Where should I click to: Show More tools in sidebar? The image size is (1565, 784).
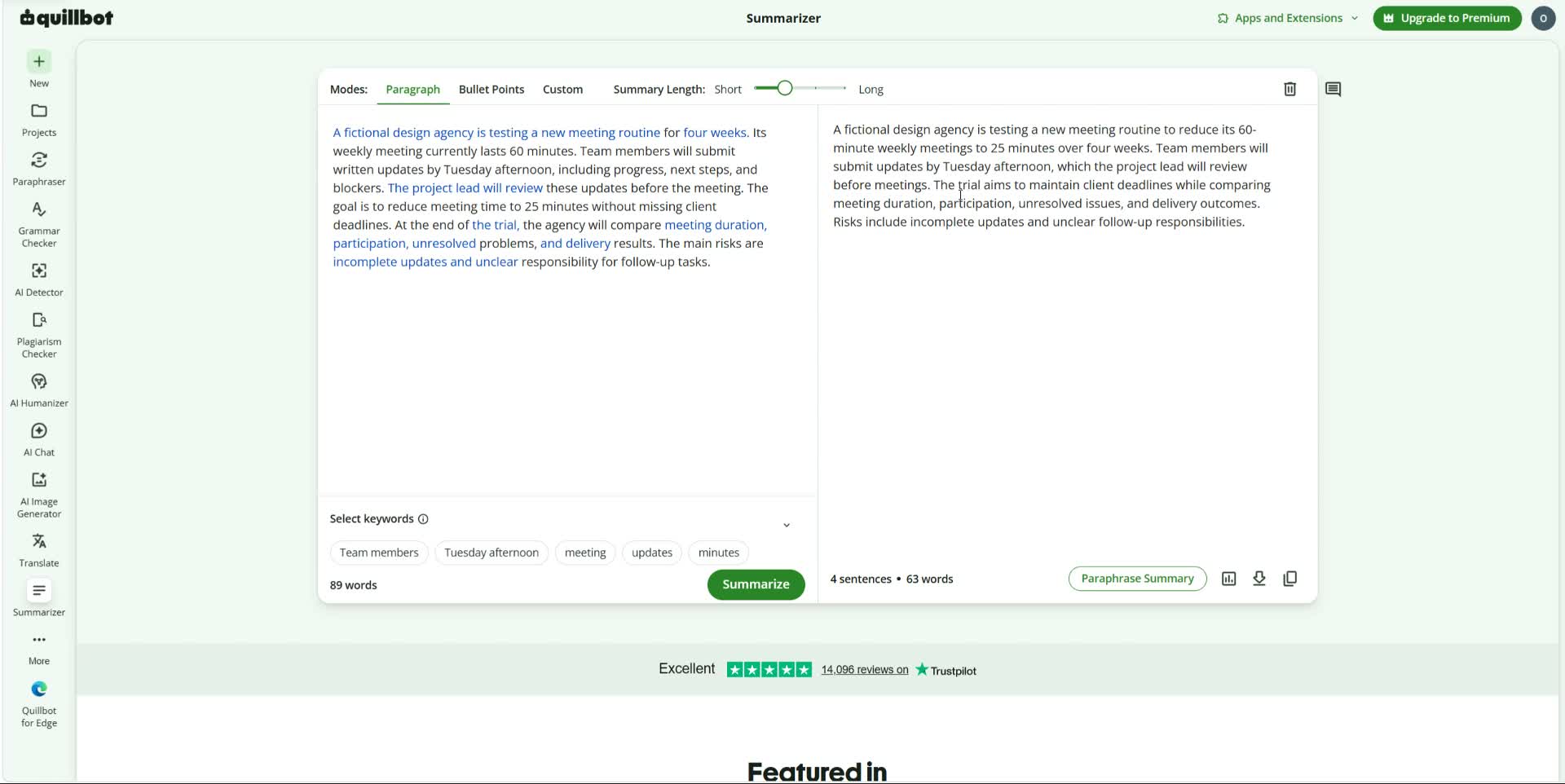click(38, 649)
